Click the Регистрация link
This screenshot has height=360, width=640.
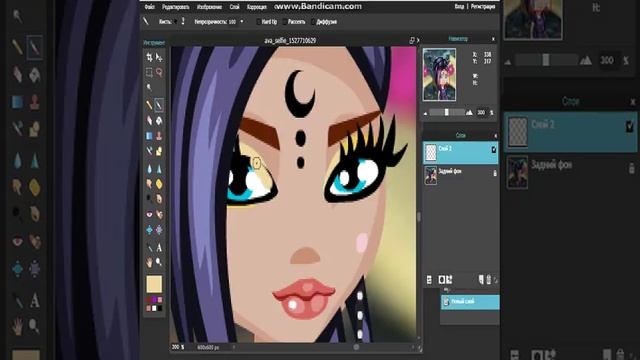point(483,7)
